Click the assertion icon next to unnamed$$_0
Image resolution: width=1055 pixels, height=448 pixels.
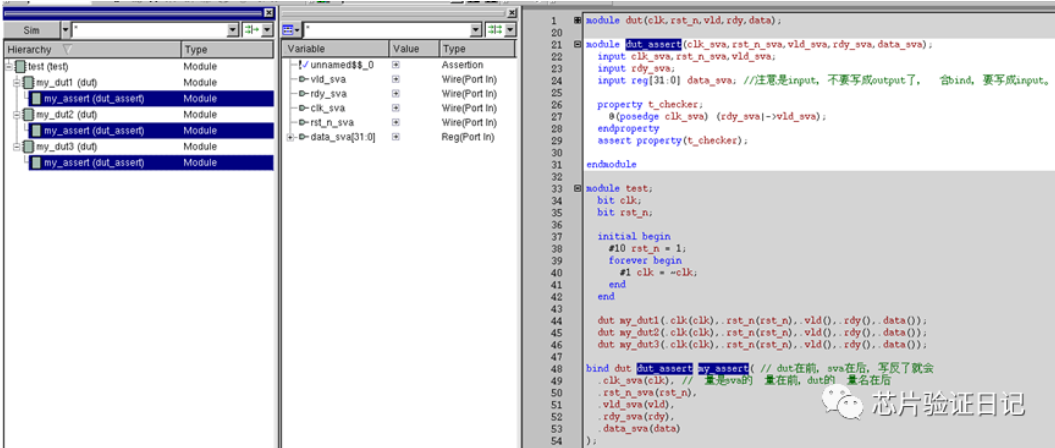point(303,65)
